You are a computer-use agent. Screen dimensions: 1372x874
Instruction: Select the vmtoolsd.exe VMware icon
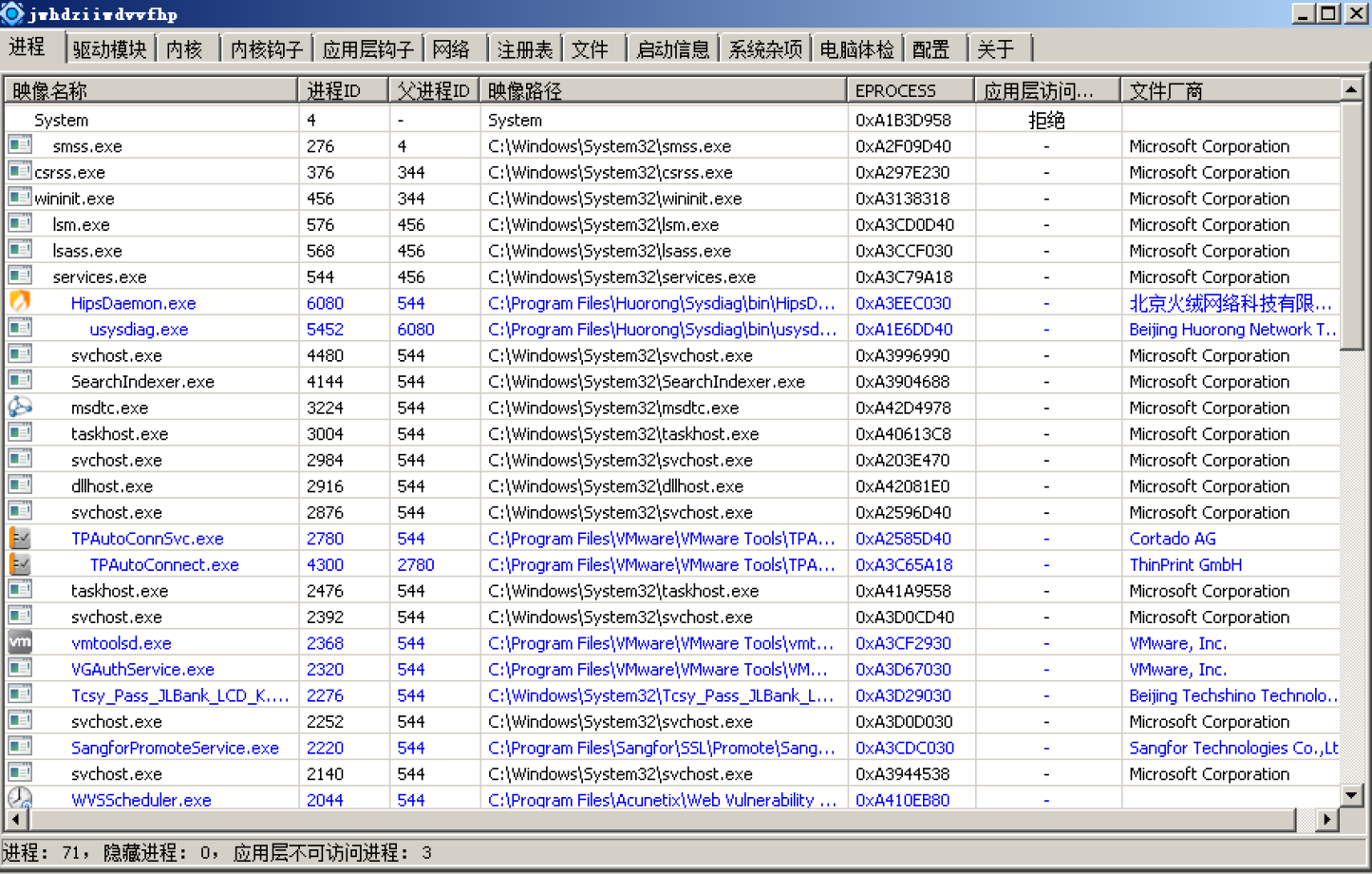click(20, 642)
